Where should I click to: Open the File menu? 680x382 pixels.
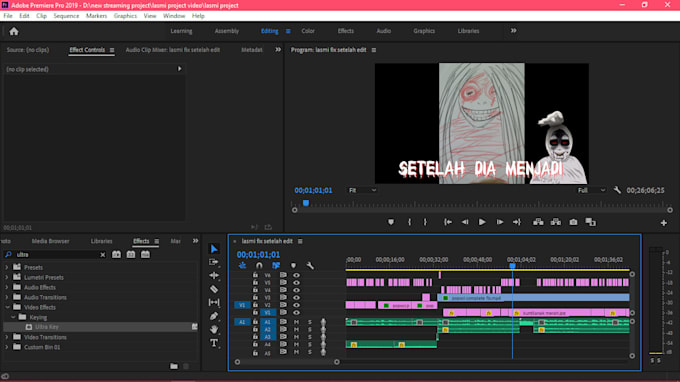[8, 16]
